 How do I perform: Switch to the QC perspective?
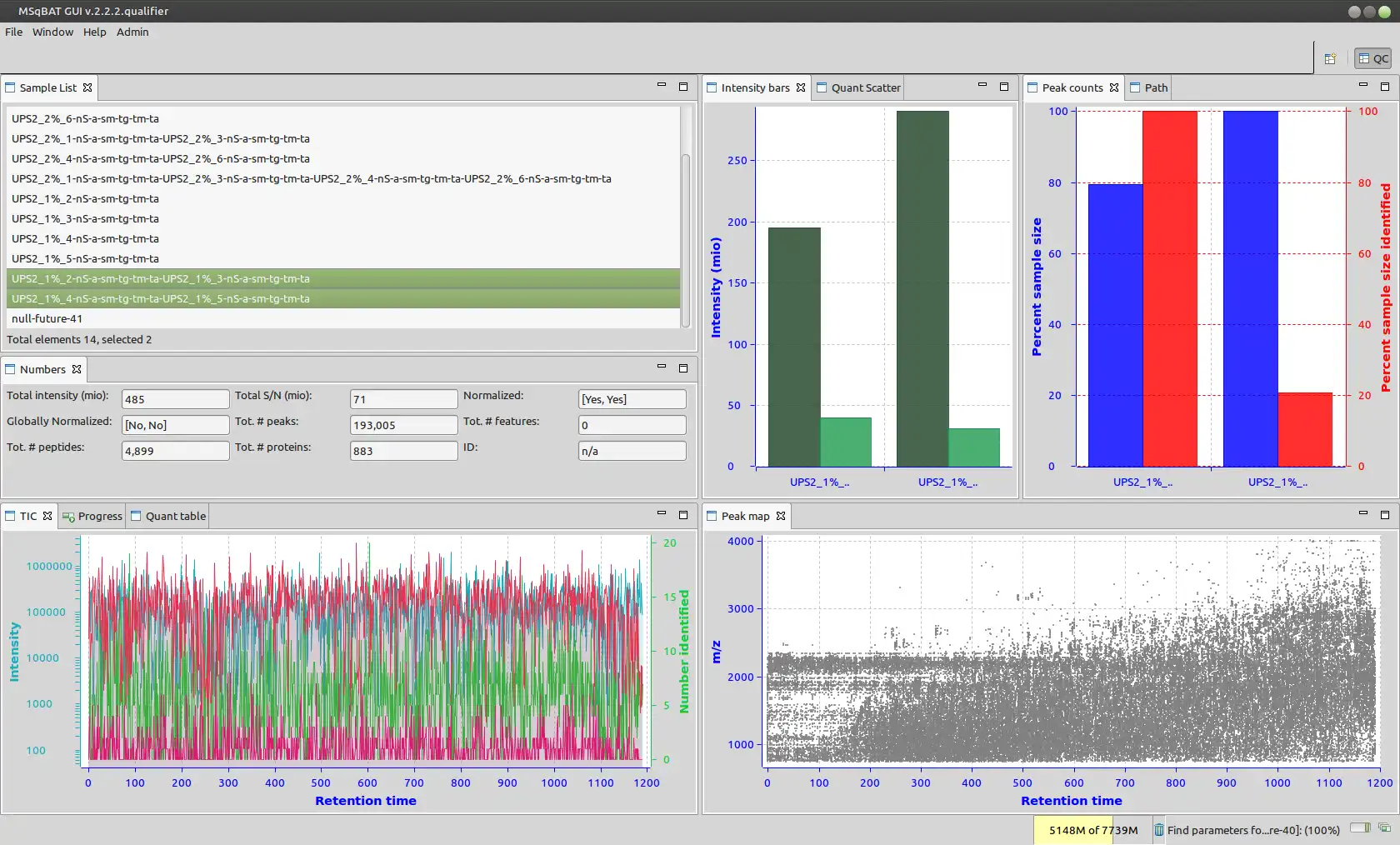(1372, 58)
